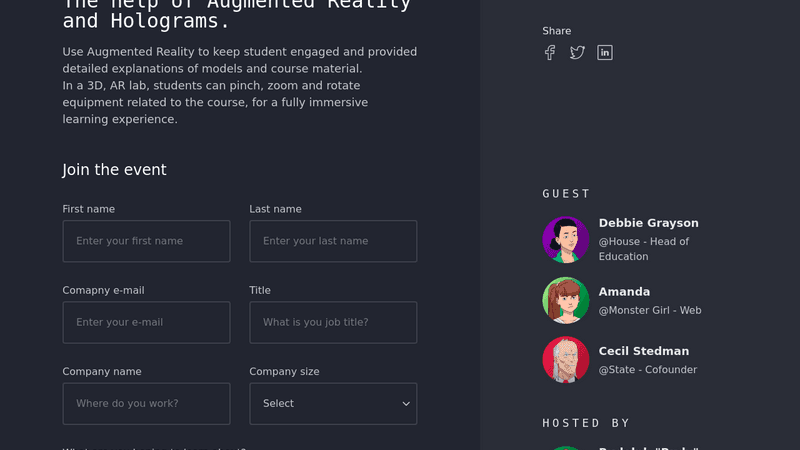Click the Join the event heading
This screenshot has height=450, width=800.
point(114,170)
